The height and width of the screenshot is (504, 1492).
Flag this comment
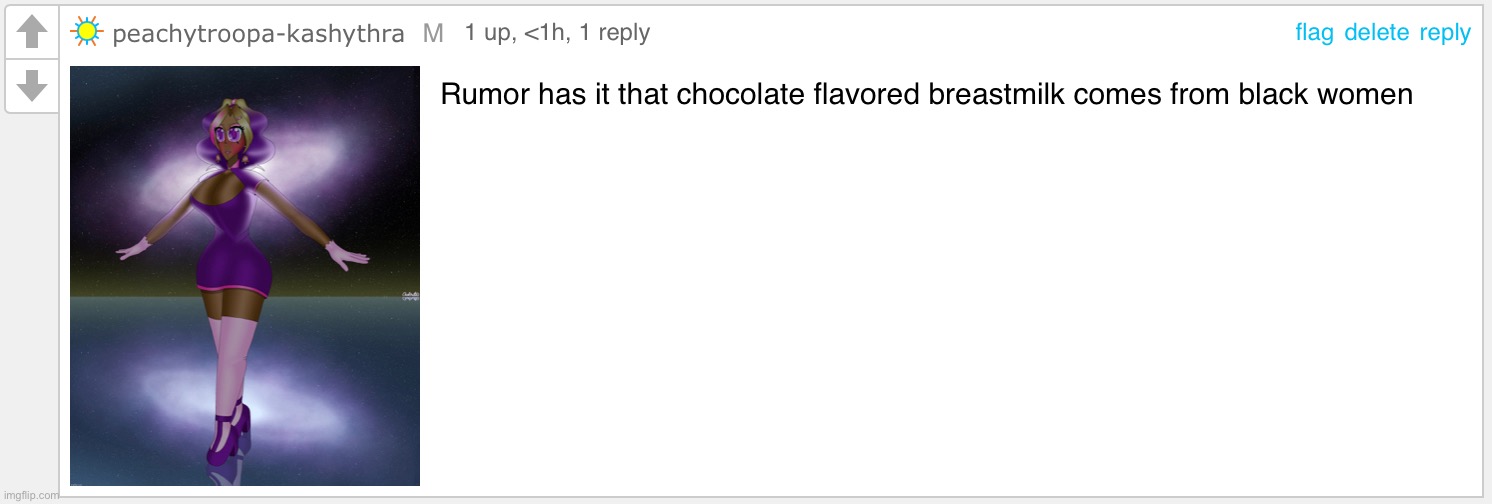(x=1314, y=33)
